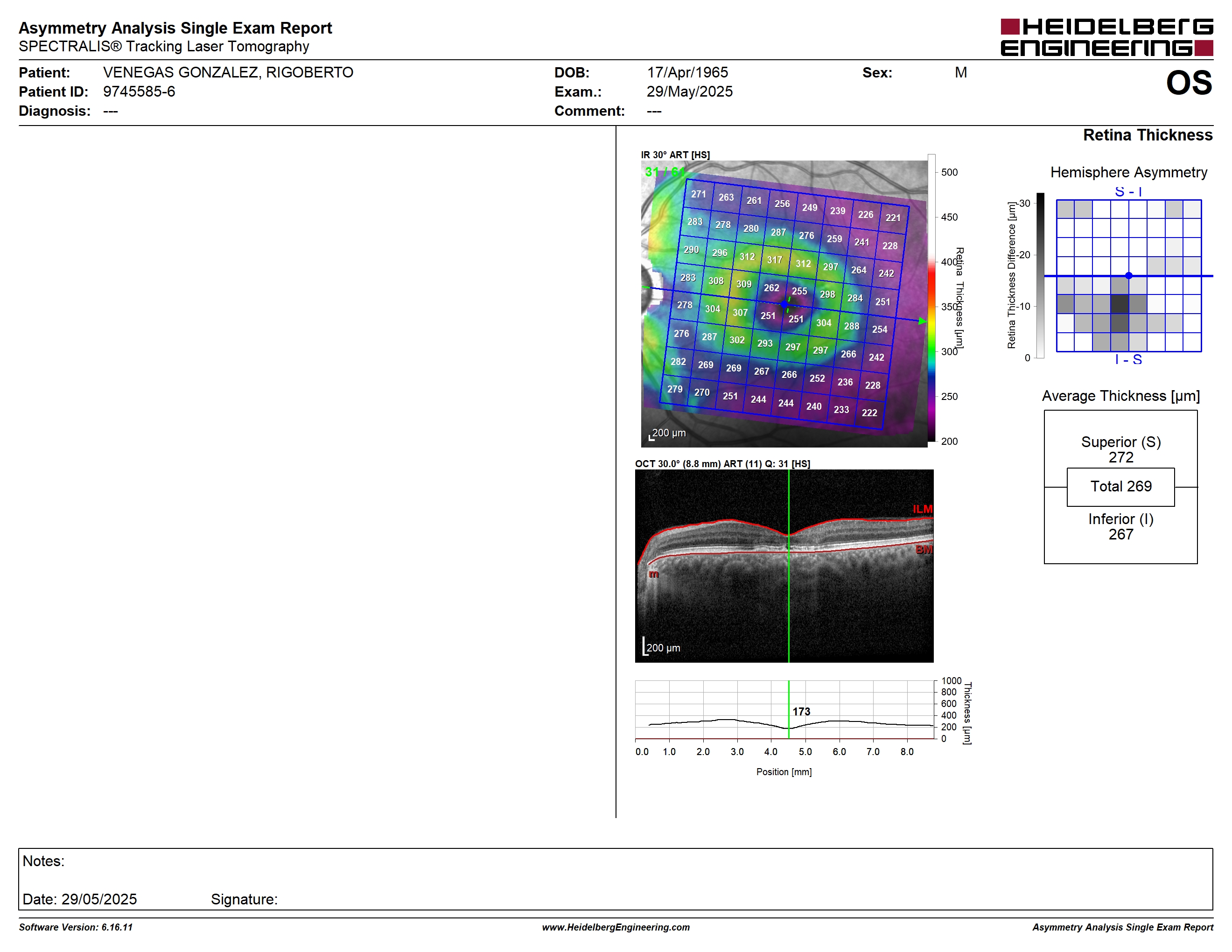Screen dimensions: 1232x952
Task: Click the rainbow retina thickness color scale
Action: click(931, 298)
